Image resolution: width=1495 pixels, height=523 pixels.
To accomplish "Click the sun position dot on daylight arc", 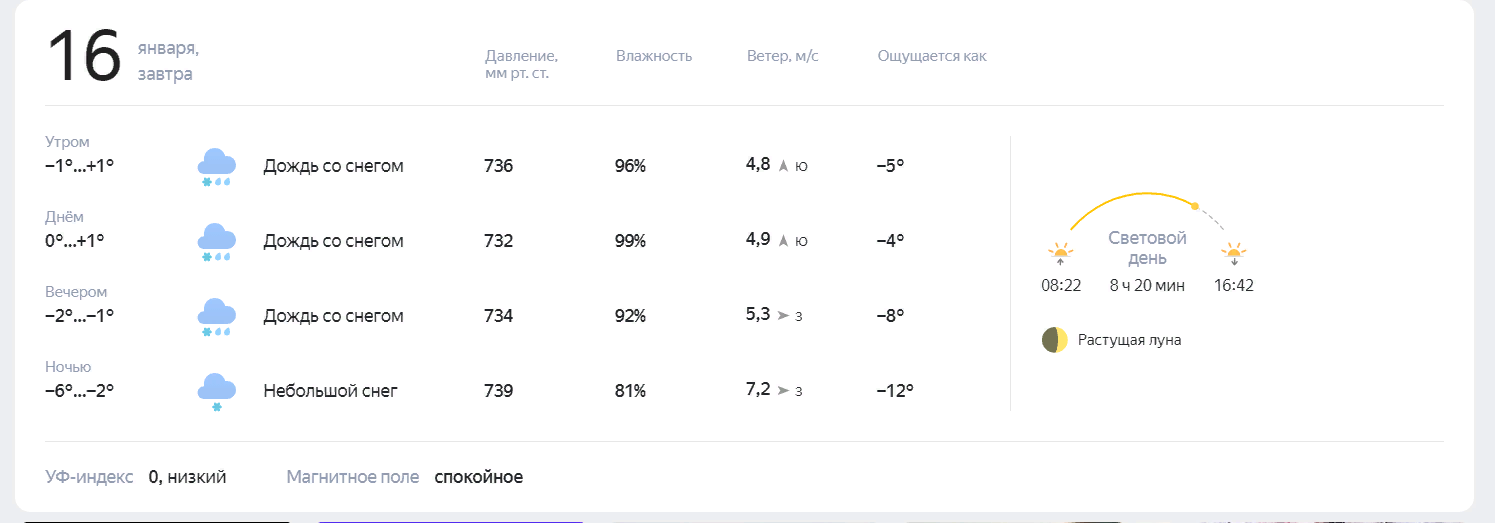I will coord(1194,206).
